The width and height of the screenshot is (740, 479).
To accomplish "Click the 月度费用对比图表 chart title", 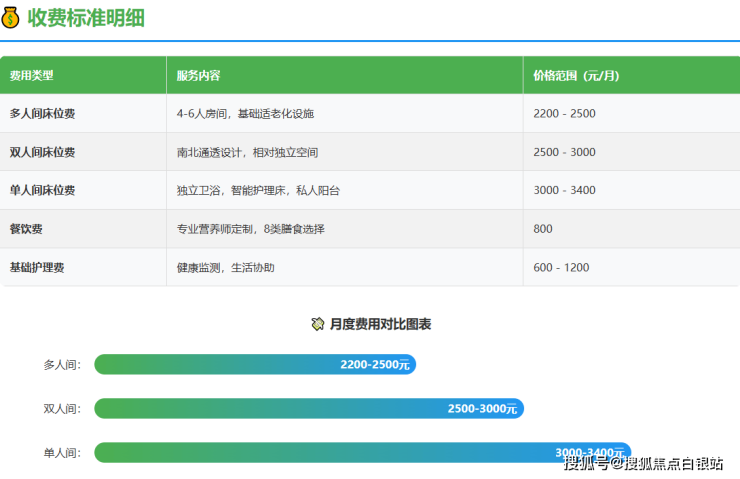I will tap(380, 324).
